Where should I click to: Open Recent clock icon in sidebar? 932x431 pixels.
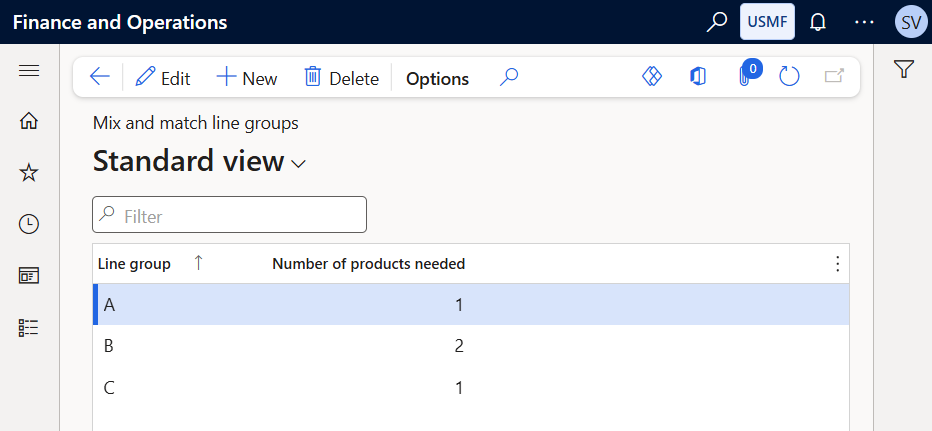pyautogui.click(x=29, y=224)
